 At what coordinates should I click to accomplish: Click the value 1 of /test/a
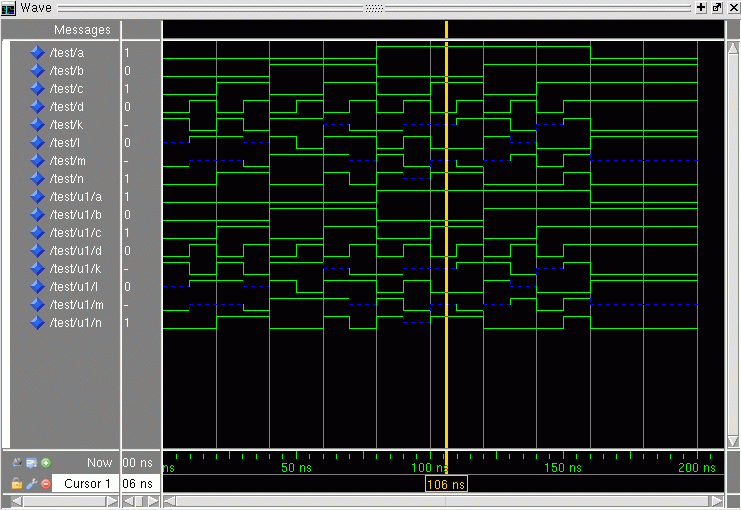[127, 52]
